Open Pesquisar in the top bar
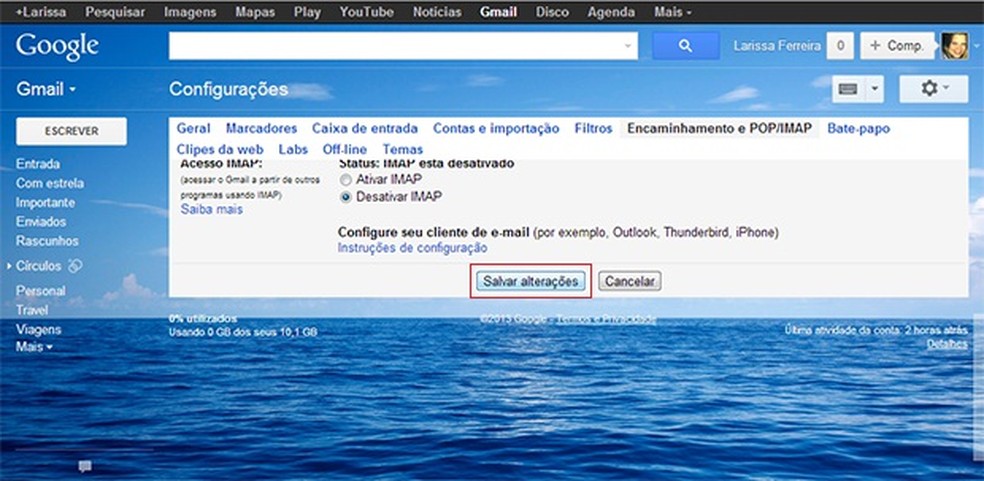984x481 pixels. click(115, 12)
